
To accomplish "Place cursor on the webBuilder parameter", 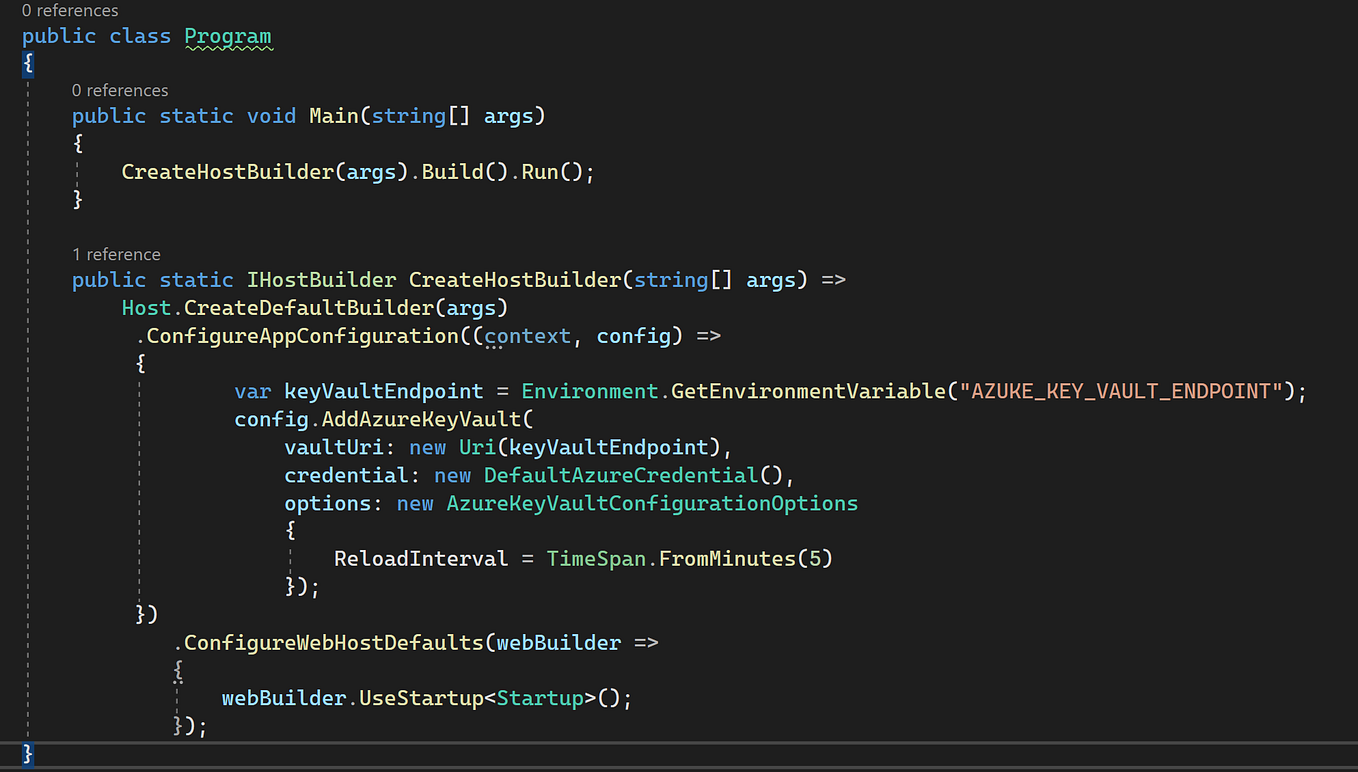I will coord(558,642).
